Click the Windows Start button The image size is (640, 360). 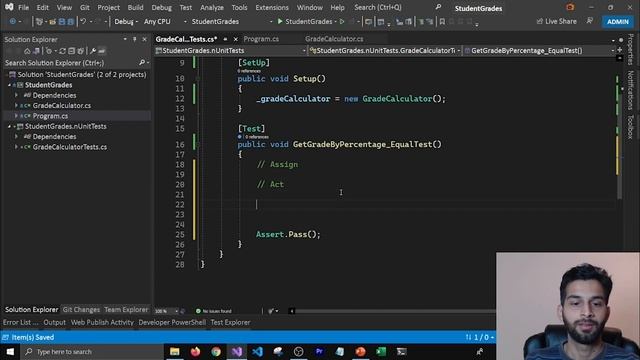click(x=10, y=351)
